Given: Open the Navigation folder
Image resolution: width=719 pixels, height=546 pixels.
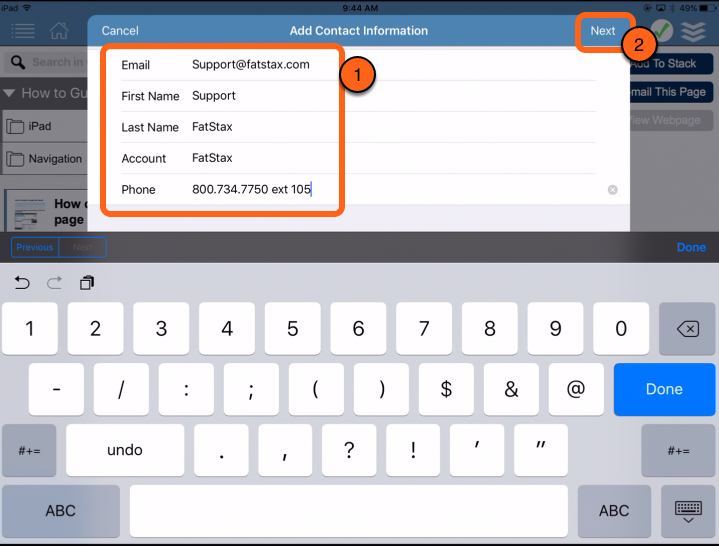Looking at the screenshot, I should tap(45, 159).
